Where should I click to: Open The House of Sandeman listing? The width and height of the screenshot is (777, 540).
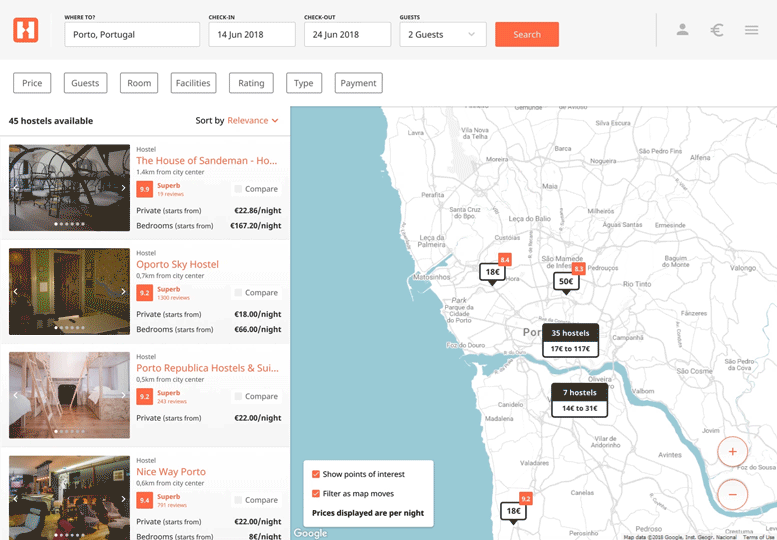click(x=207, y=161)
